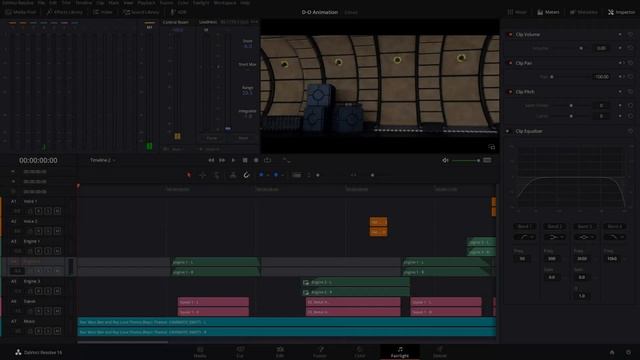Open the Metadata panel
Viewport: 640px width, 360px height.
coord(584,12)
